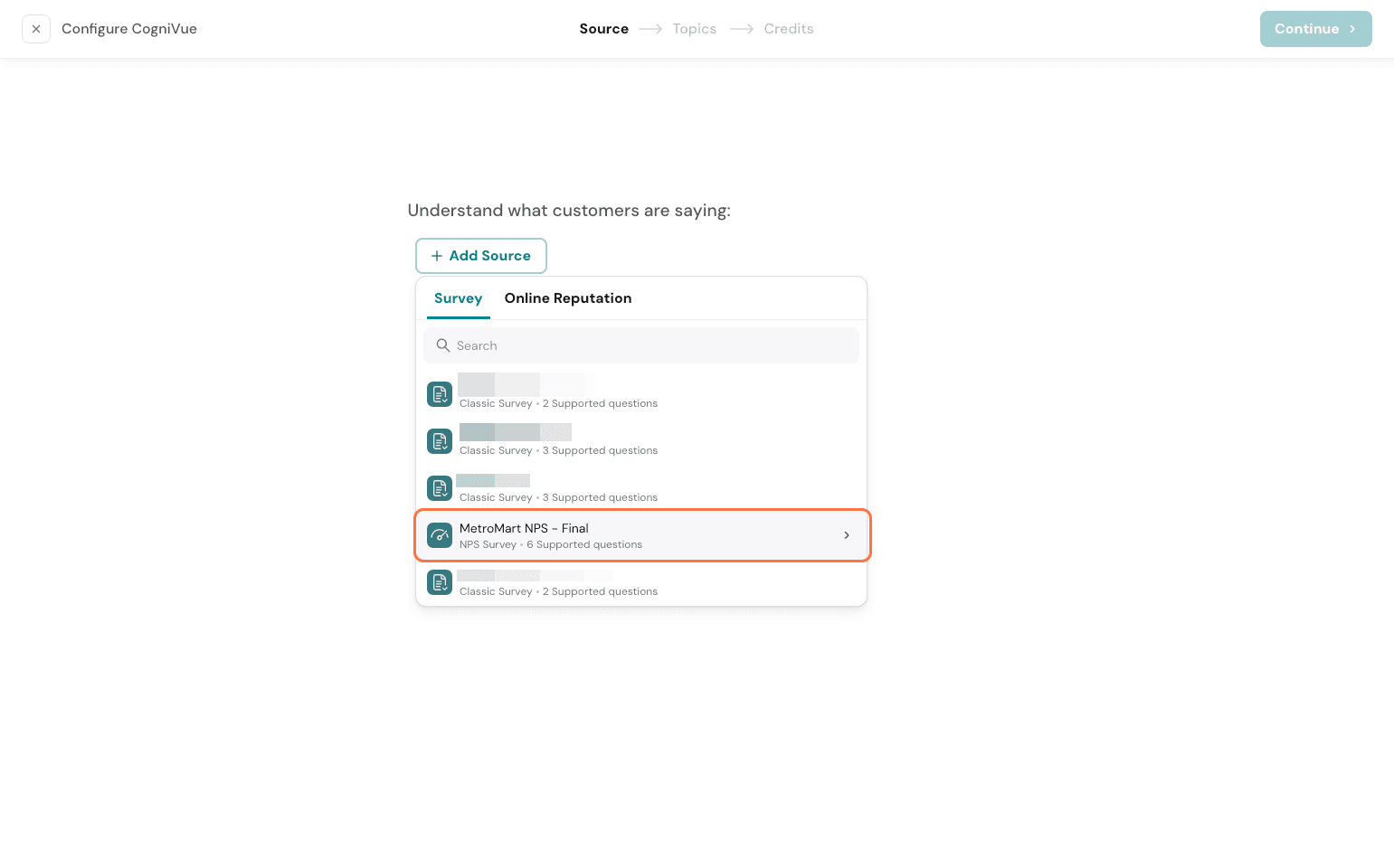Viewport: 1394px width, 868px height.
Task: Click the second listed survey's document icon
Action: pyautogui.click(x=440, y=441)
